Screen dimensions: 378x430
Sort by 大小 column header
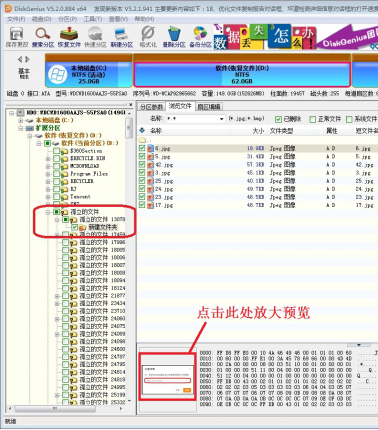click(258, 131)
